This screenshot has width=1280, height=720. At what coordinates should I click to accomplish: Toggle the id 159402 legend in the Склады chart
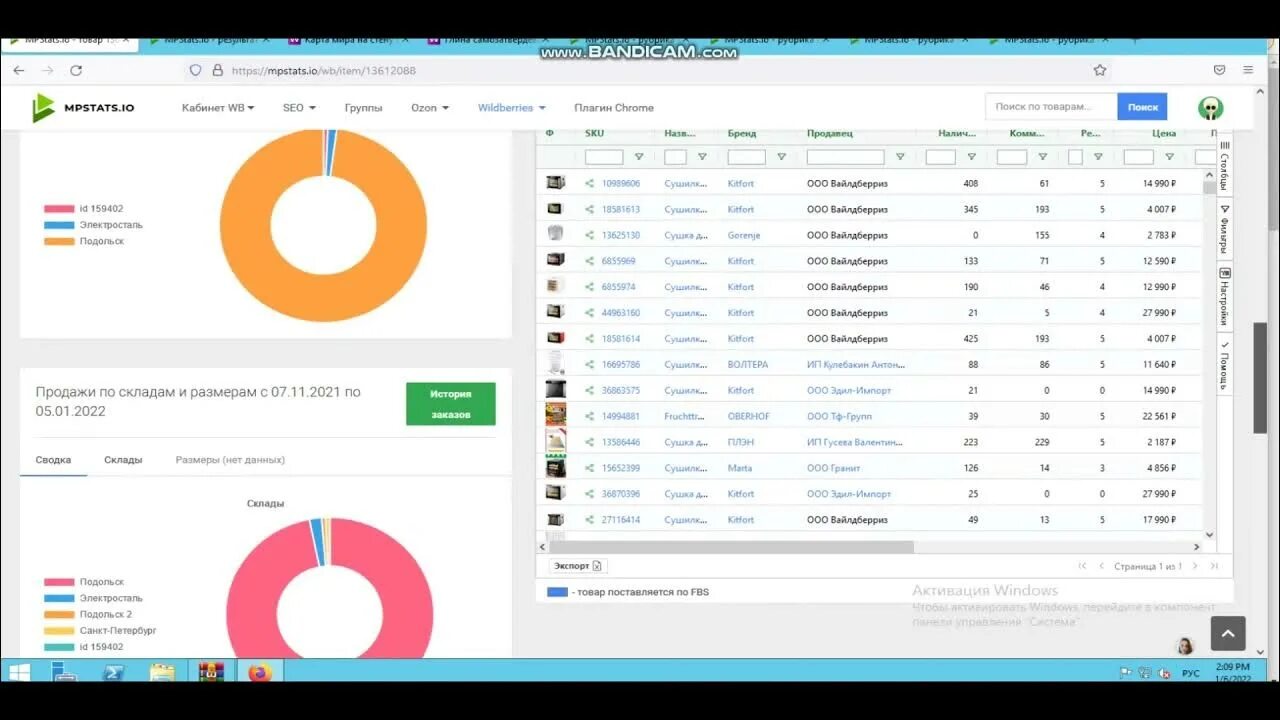click(x=83, y=647)
